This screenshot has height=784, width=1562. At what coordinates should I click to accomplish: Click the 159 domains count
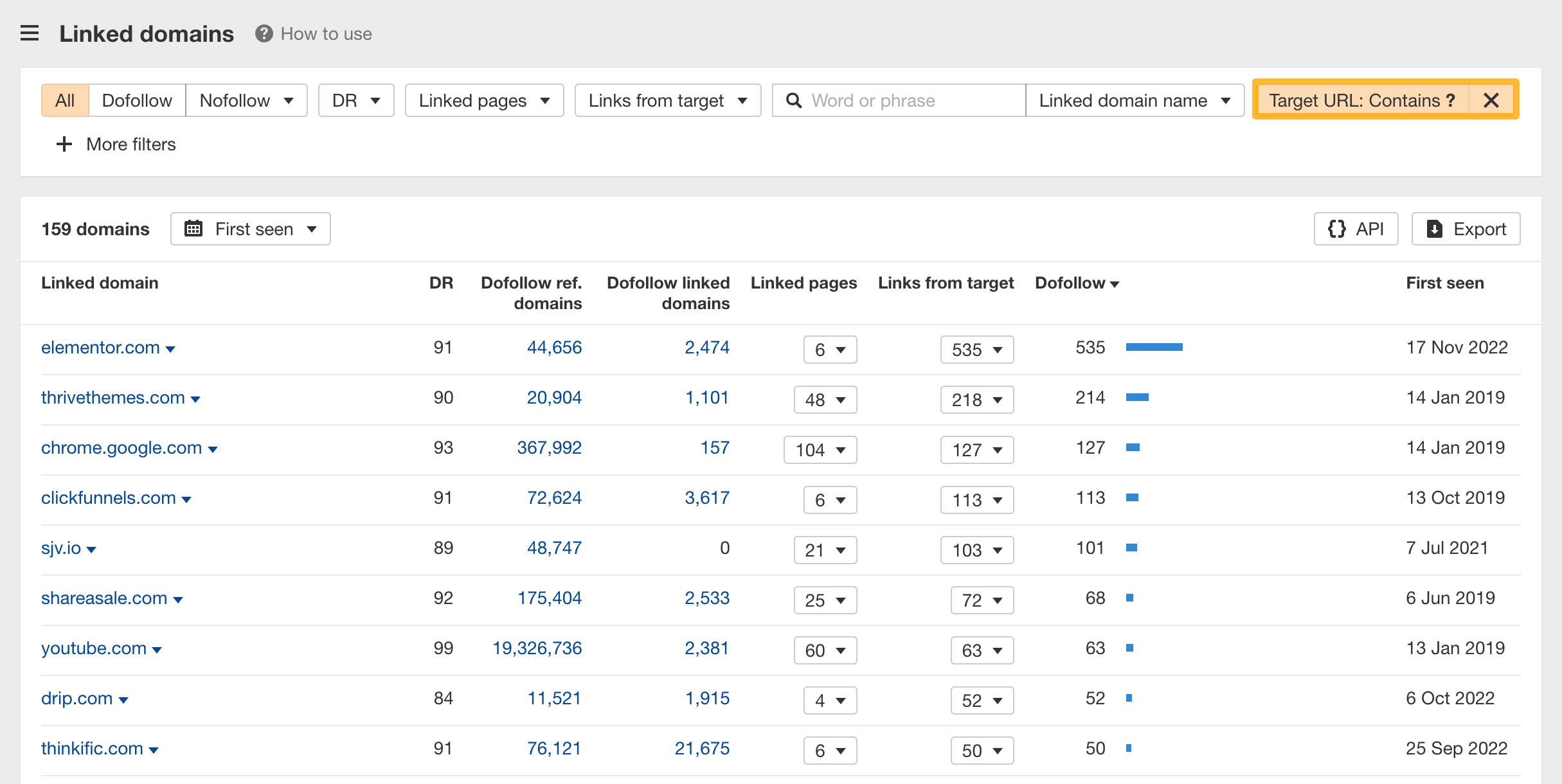pos(95,229)
